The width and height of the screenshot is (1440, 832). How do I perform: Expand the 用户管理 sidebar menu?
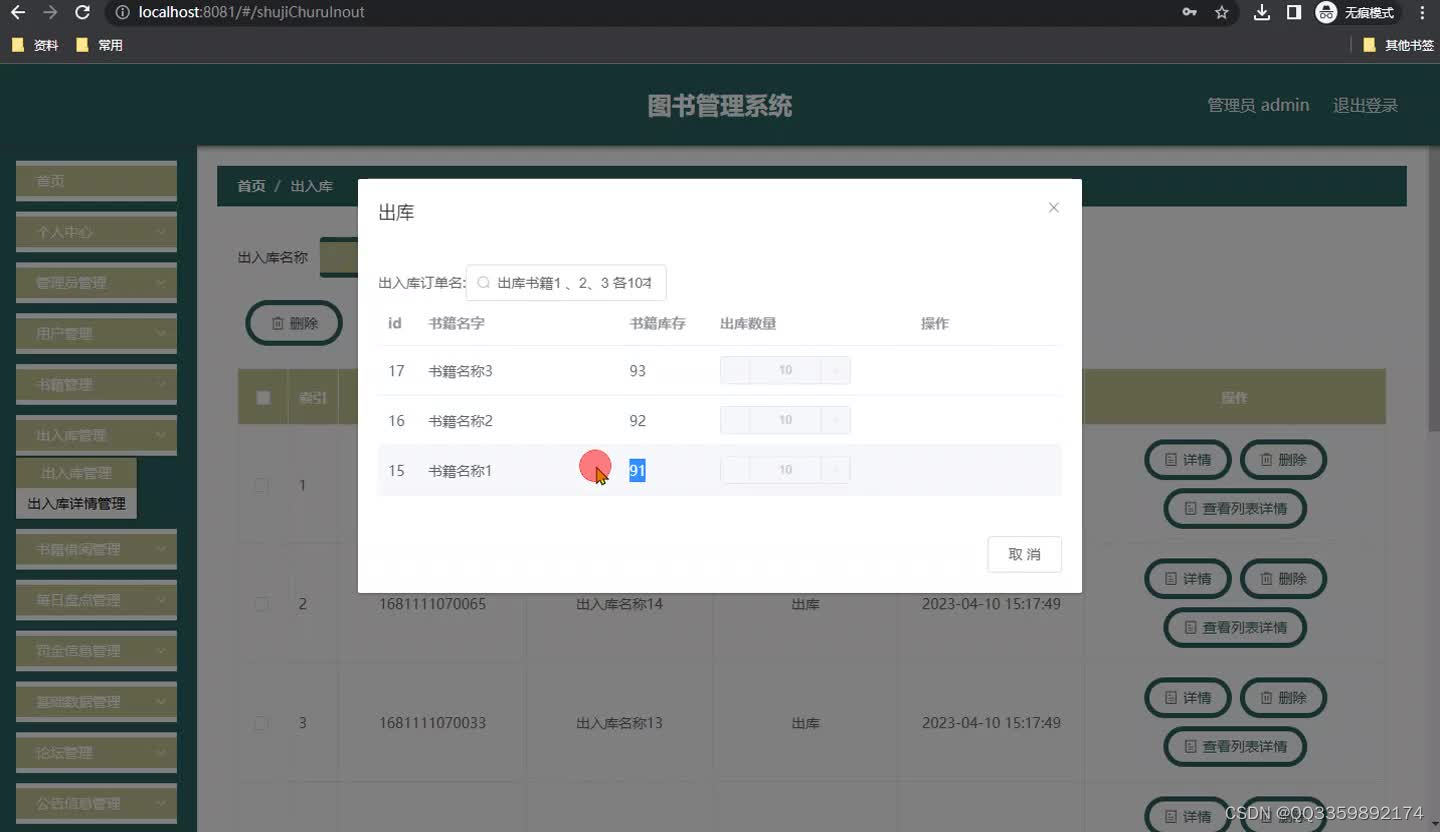(x=96, y=334)
